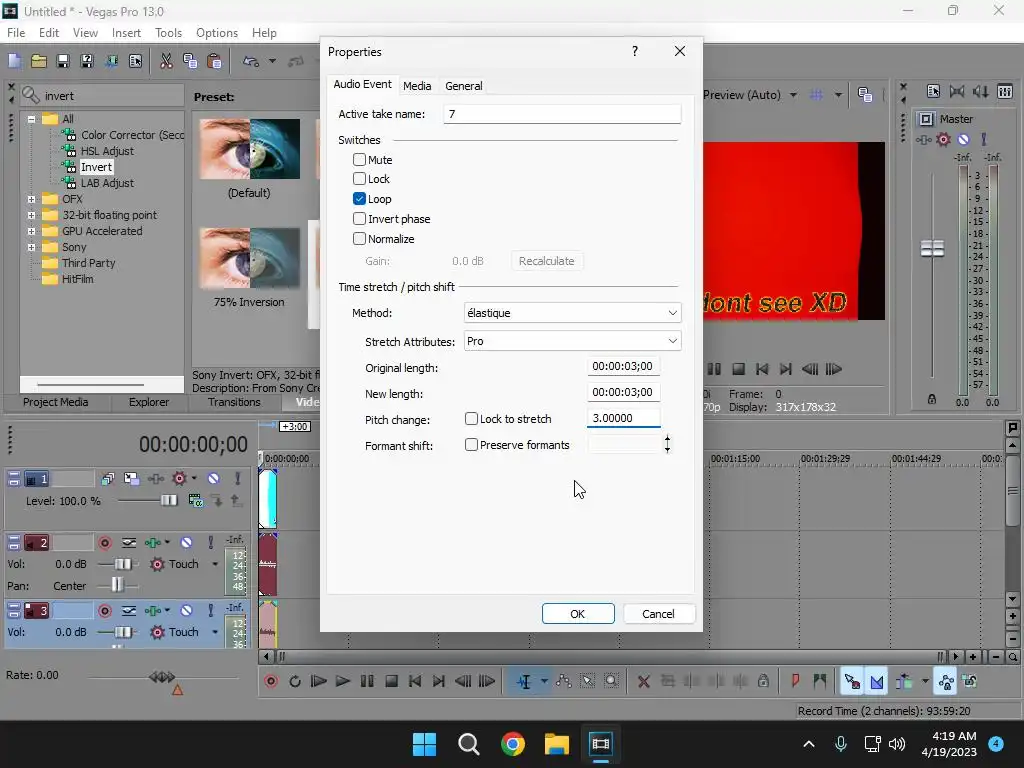The width and height of the screenshot is (1024, 768).
Task: Click the Paste clipboard toolbar icon
Action: tap(214, 61)
